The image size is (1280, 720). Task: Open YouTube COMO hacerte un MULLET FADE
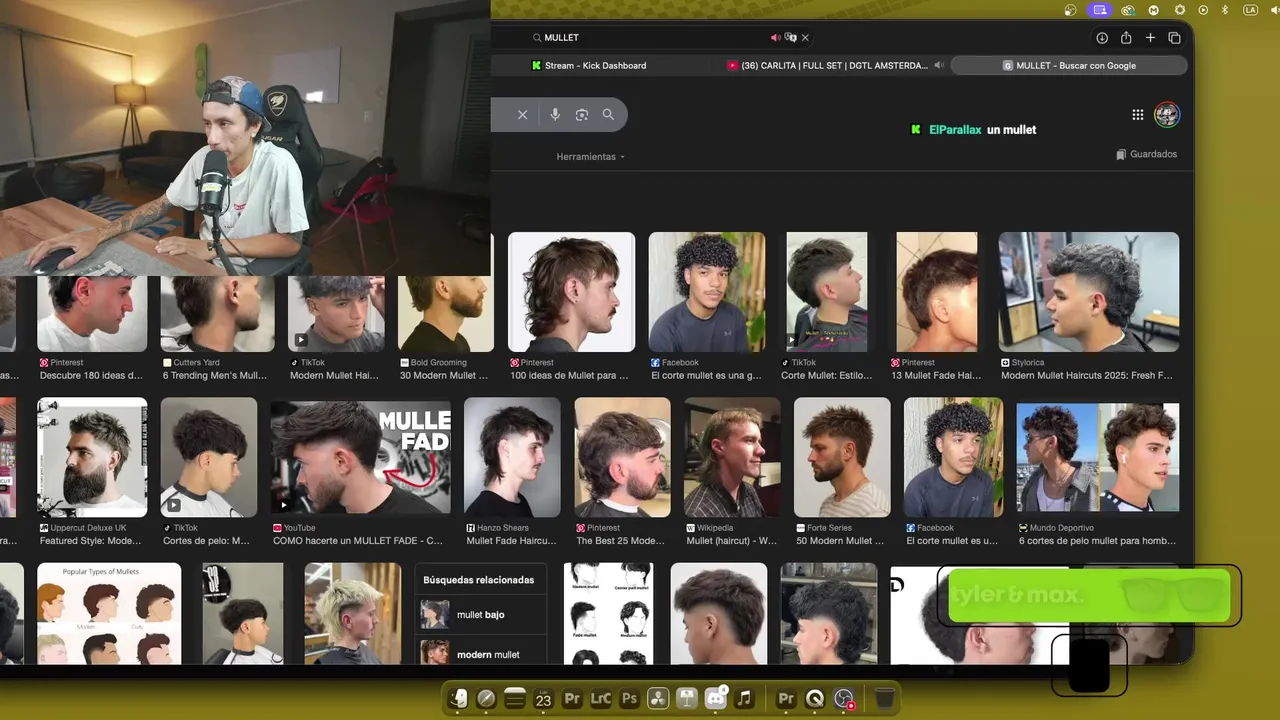point(360,457)
